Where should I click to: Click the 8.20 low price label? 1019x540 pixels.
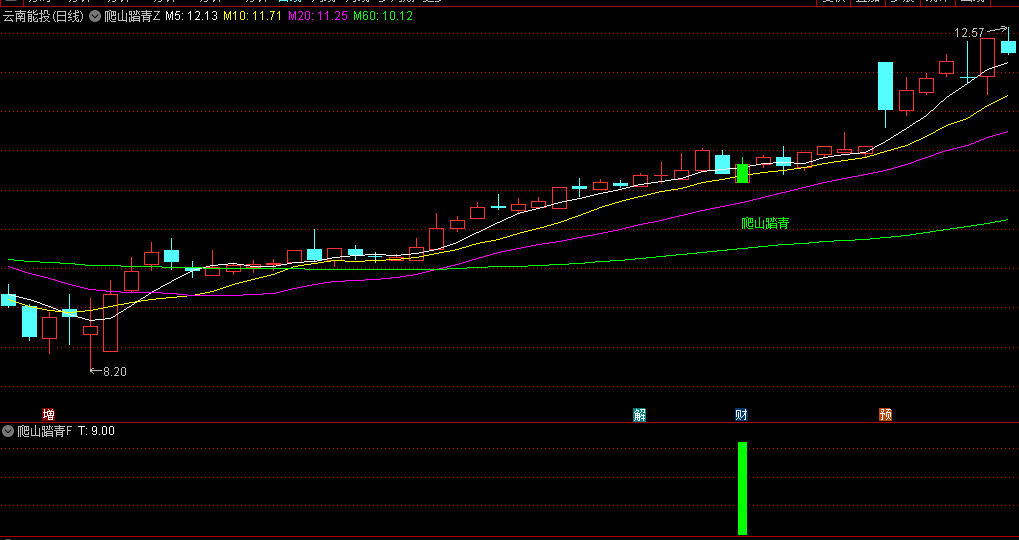pos(115,372)
